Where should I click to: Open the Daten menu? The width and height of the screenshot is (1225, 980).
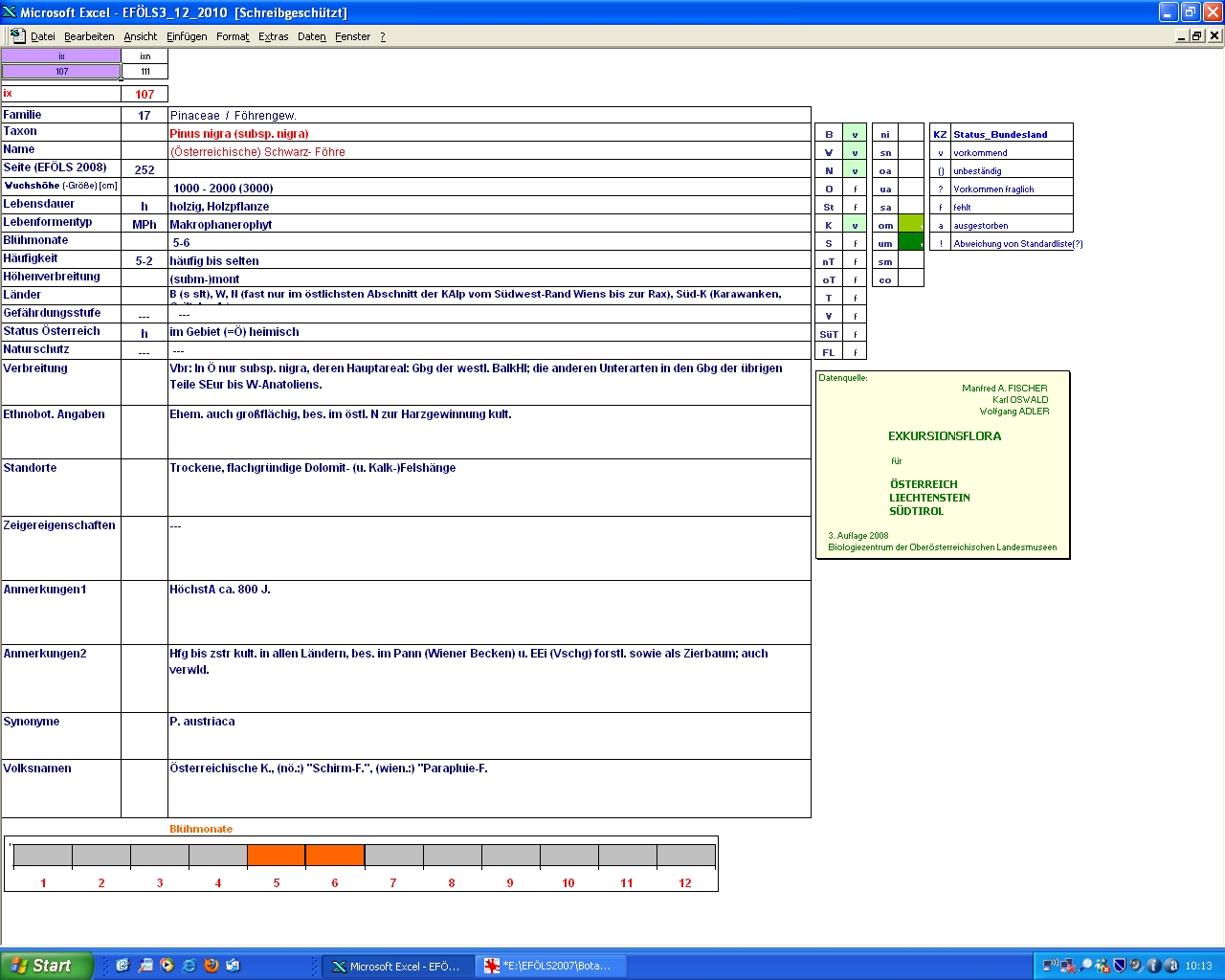click(311, 36)
